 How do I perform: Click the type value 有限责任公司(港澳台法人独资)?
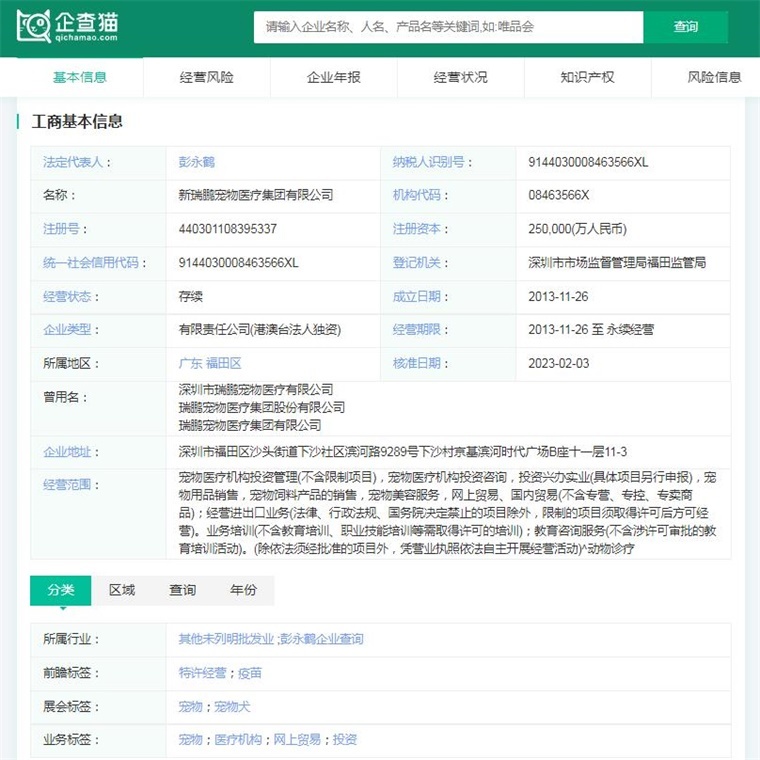click(x=259, y=330)
